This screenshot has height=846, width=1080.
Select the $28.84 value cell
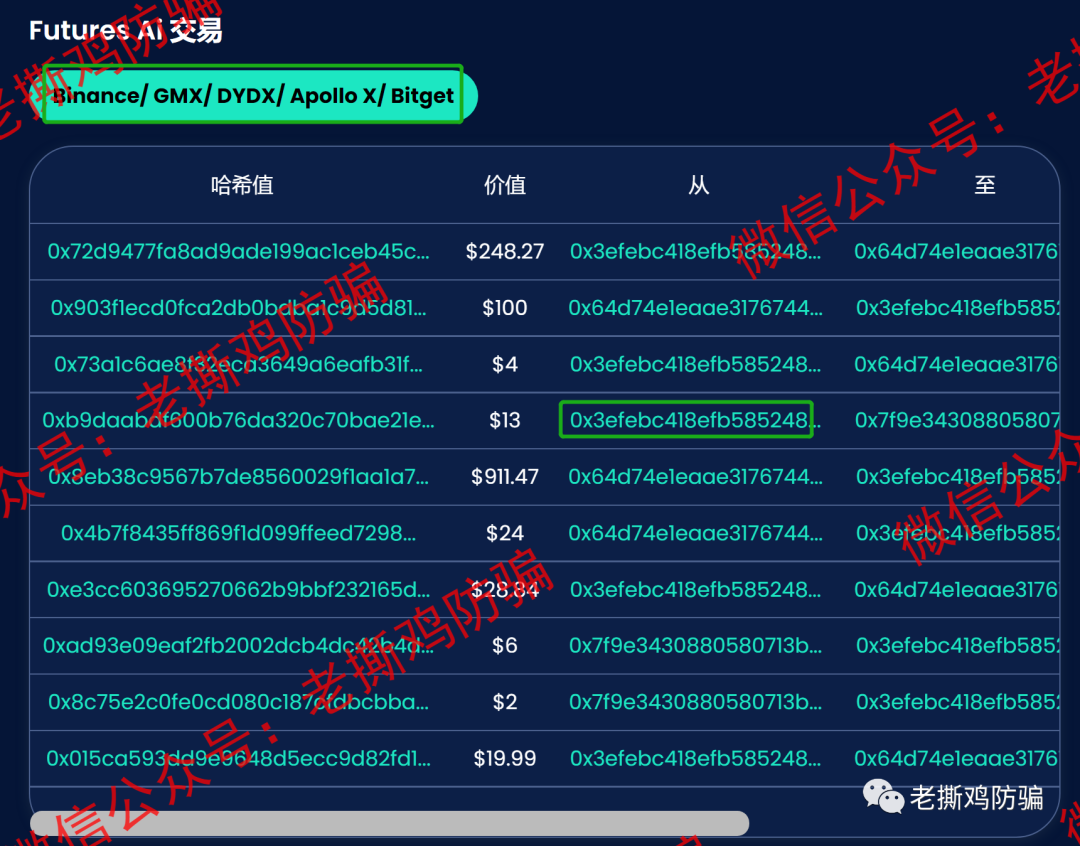click(x=505, y=590)
